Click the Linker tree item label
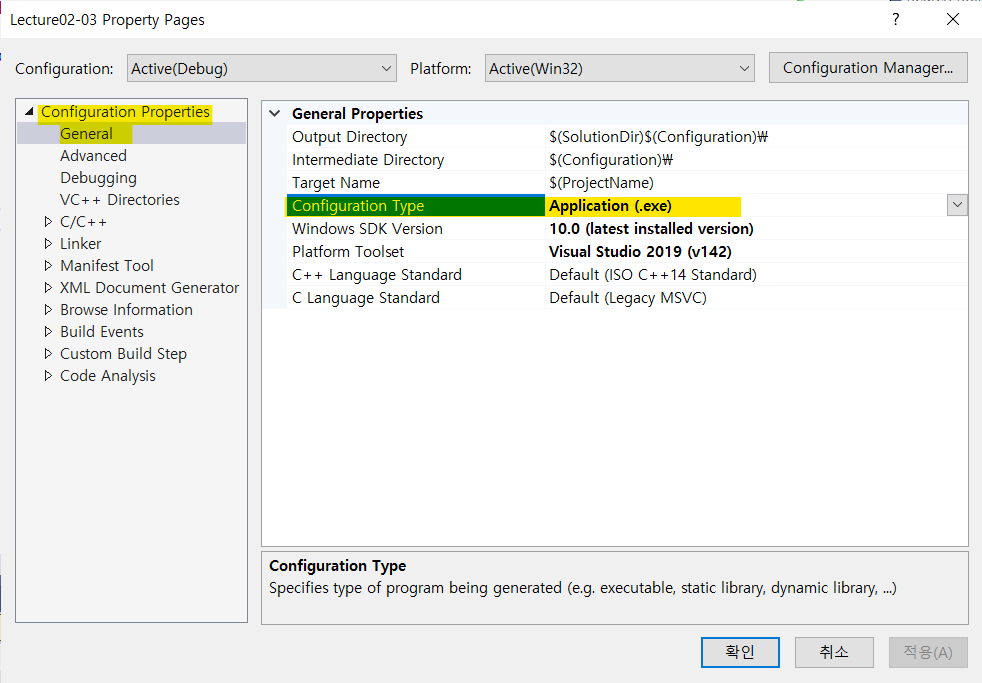 coord(80,244)
